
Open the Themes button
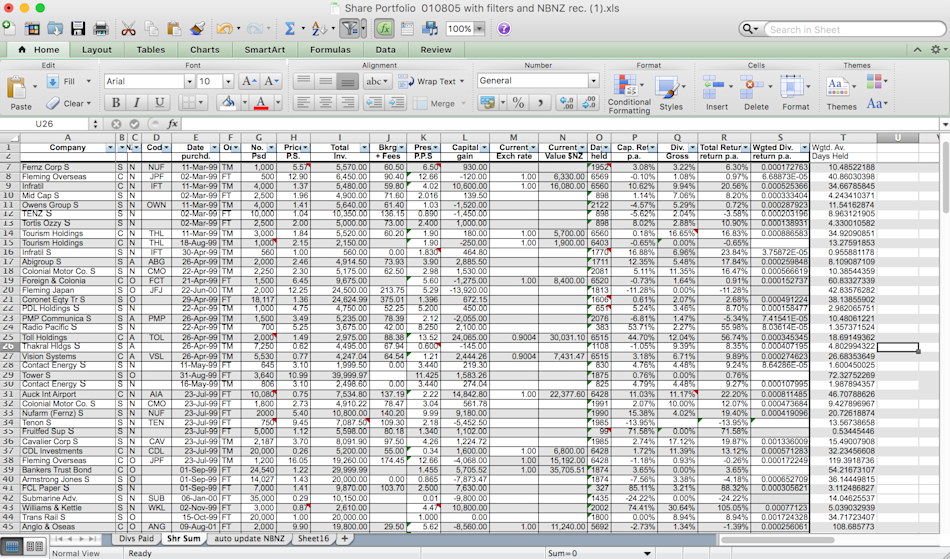841,94
